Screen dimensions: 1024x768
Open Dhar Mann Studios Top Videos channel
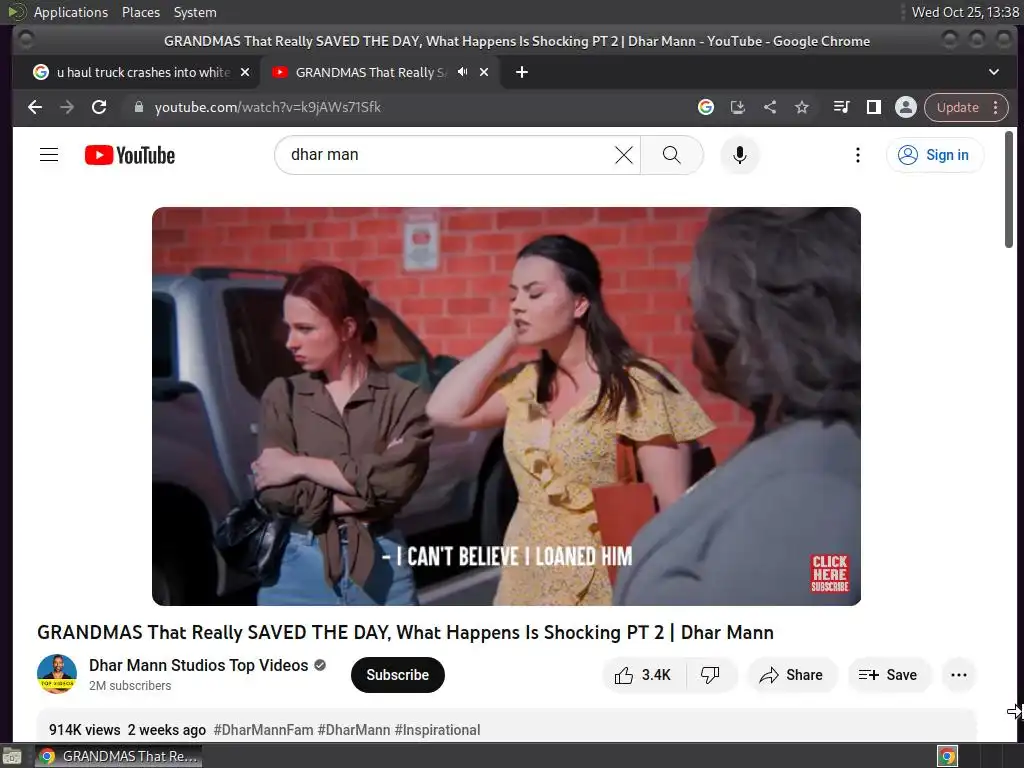click(199, 665)
